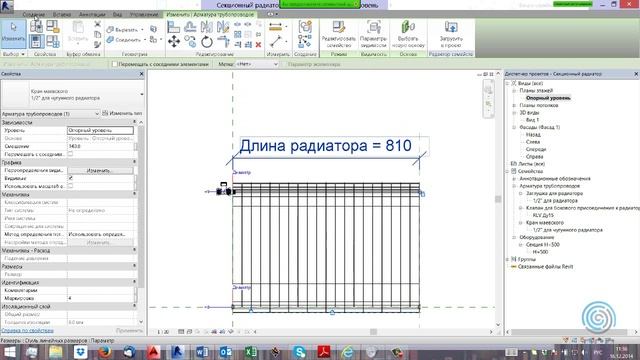Open the Выбор panel dropdown
The image size is (640, 360).
13,54
